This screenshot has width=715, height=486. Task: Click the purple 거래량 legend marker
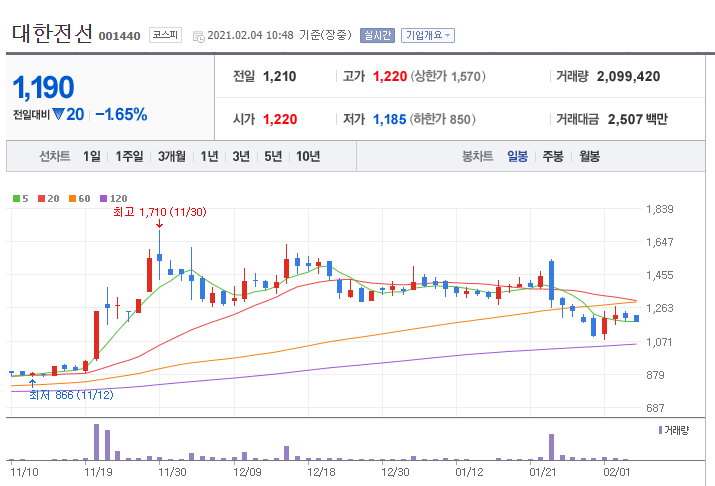pyautogui.click(x=660, y=430)
